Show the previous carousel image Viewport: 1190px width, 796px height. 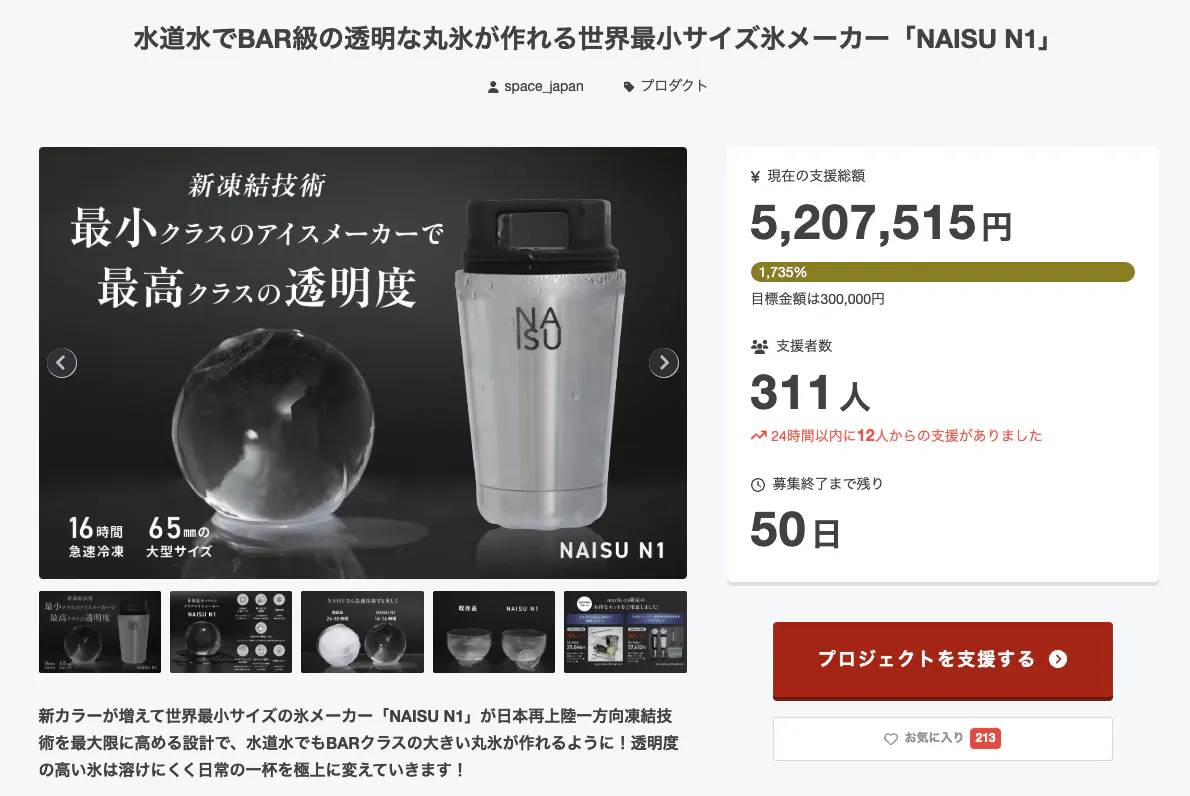[x=61, y=363]
